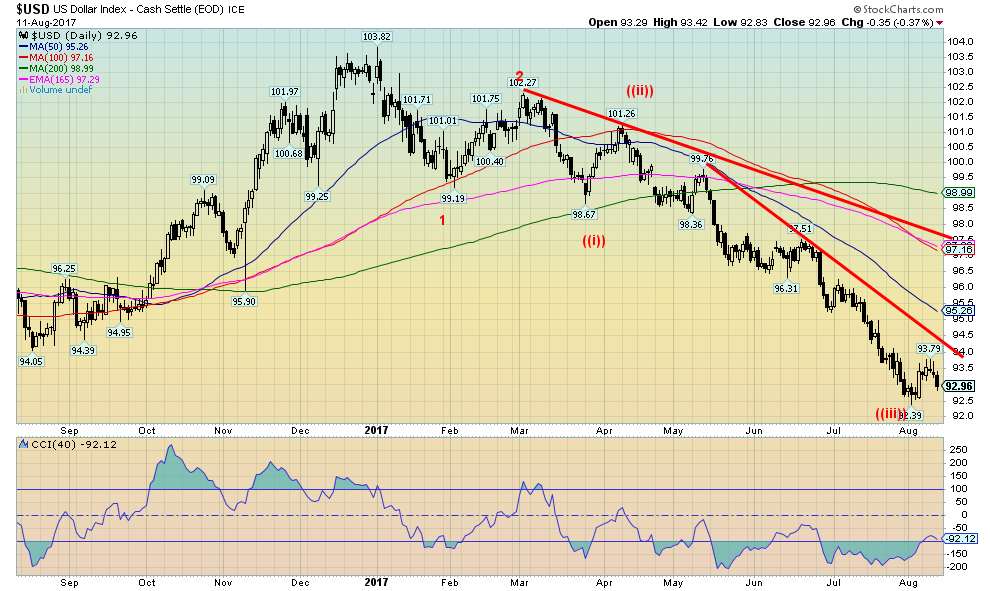Click the blue MA(50) legend line marker

coord(22,45)
